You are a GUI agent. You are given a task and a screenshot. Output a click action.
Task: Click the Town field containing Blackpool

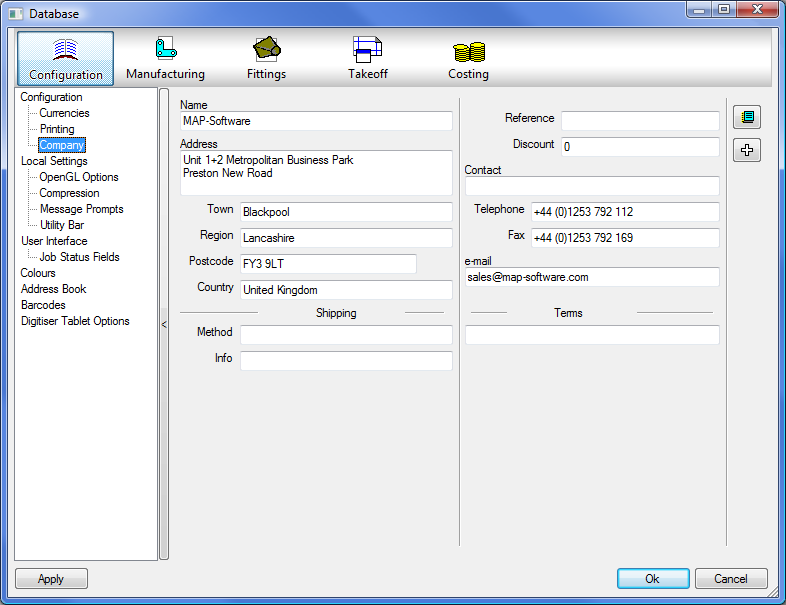click(x=346, y=212)
